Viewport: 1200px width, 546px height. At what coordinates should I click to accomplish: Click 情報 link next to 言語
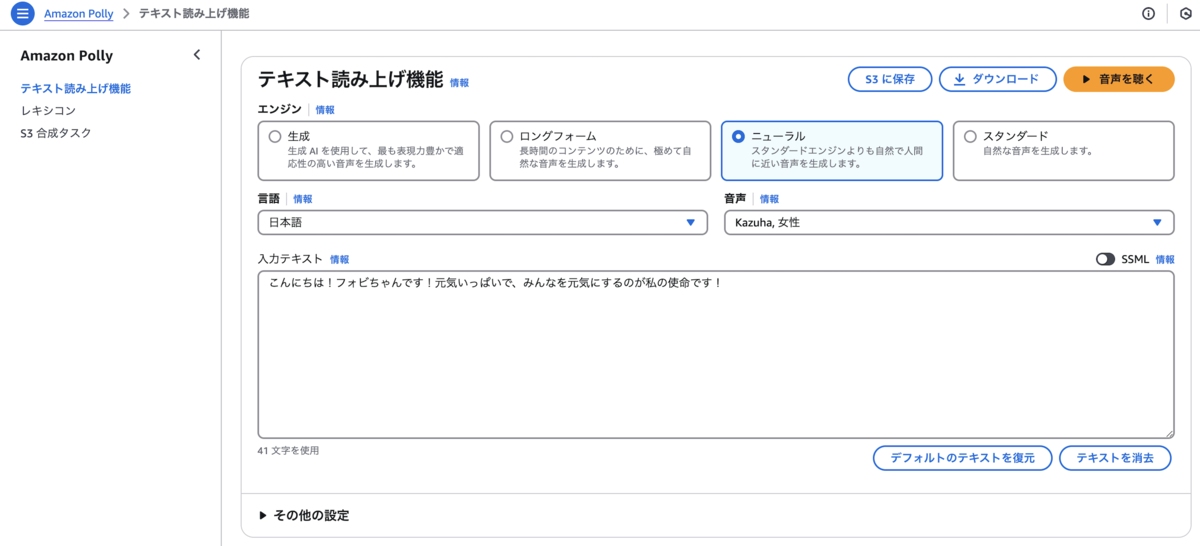pyautogui.click(x=302, y=199)
